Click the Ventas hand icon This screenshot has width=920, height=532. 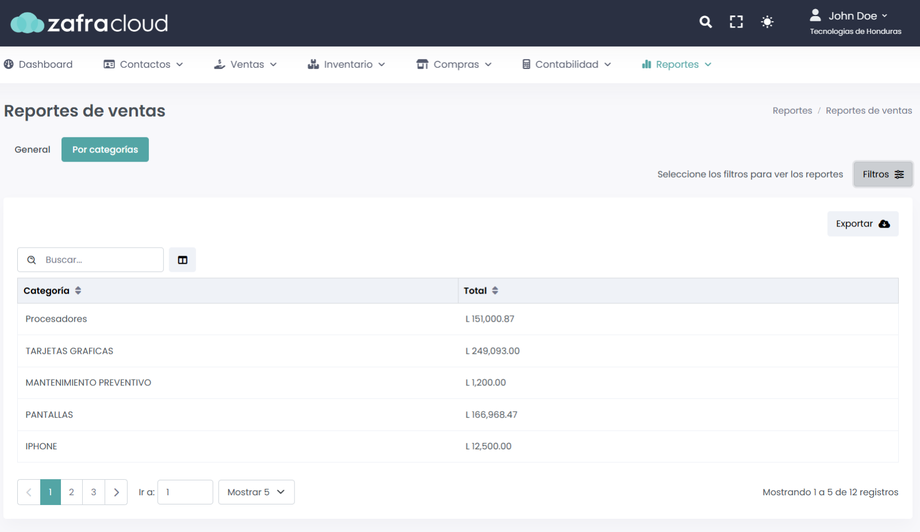point(219,65)
